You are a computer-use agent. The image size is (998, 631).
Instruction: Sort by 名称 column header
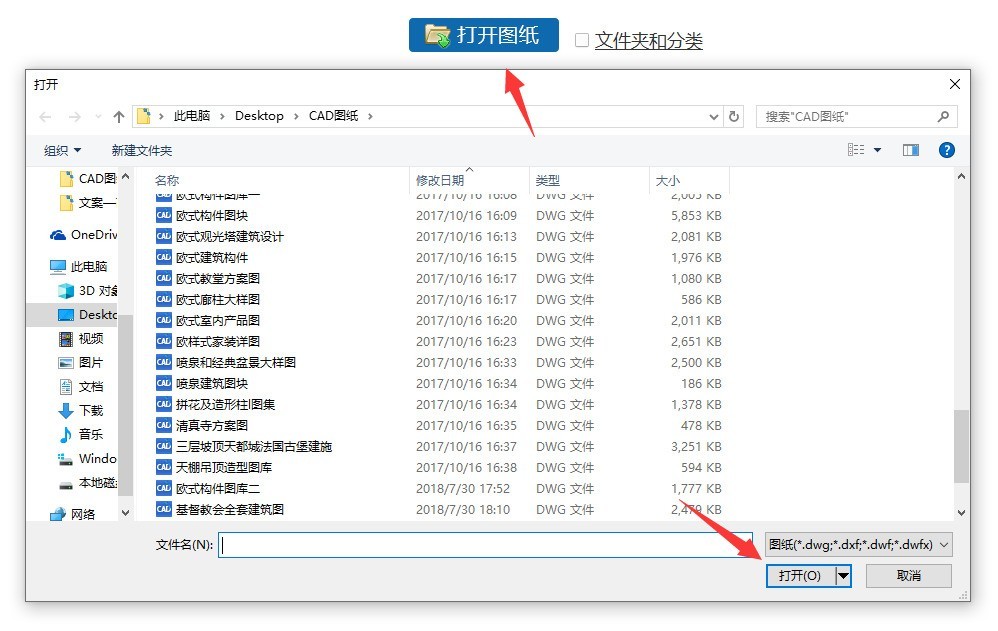167,180
